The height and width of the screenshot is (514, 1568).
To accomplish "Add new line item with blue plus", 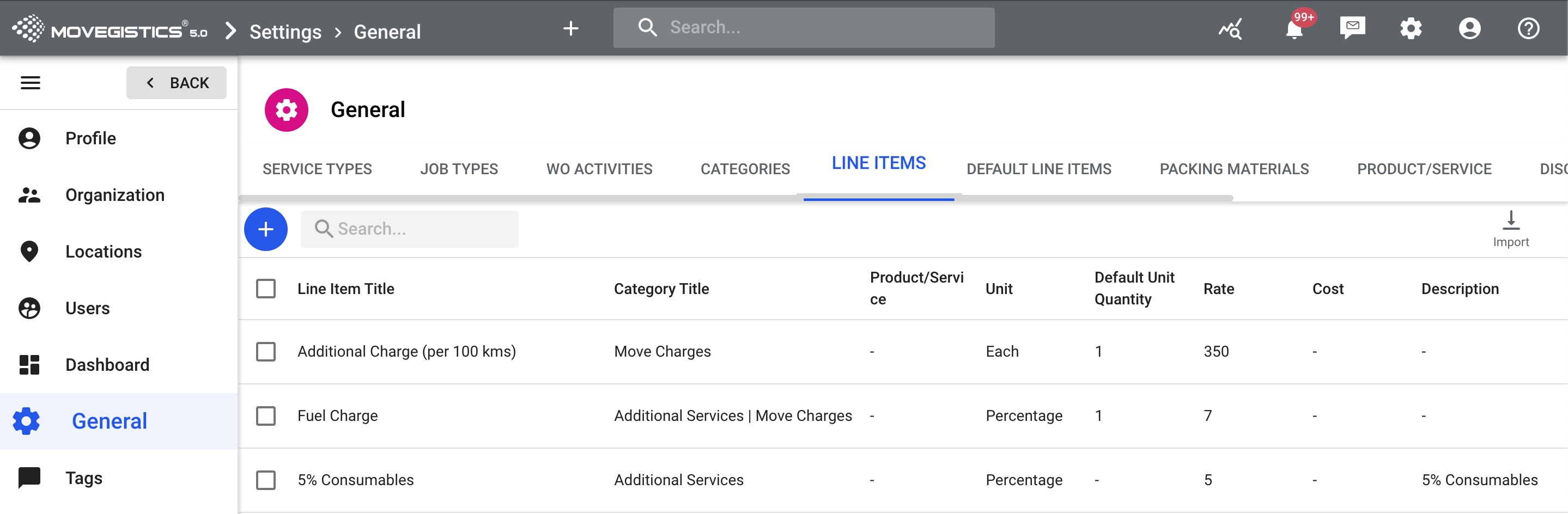I will (265, 229).
